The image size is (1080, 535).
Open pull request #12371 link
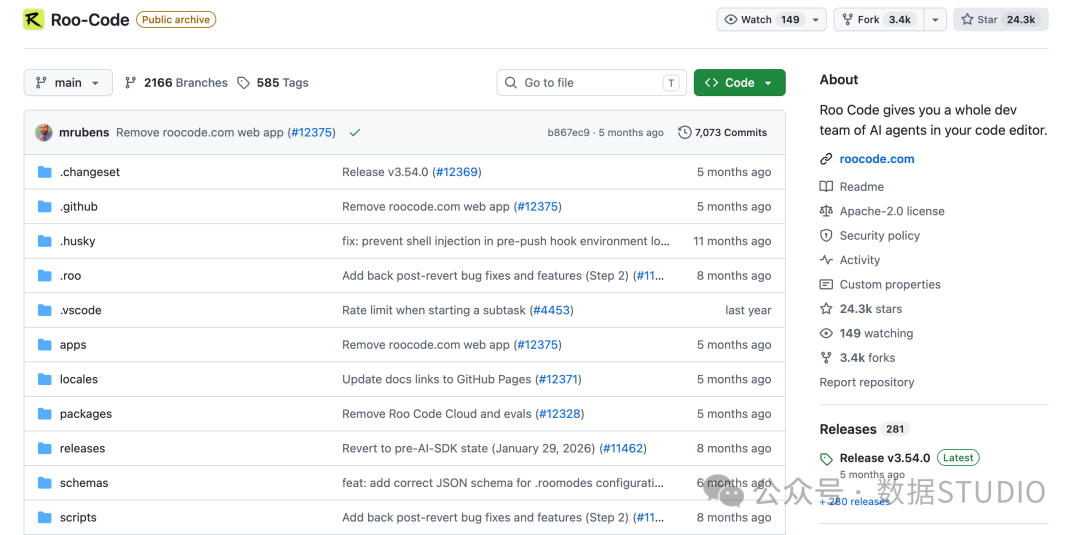[560, 379]
